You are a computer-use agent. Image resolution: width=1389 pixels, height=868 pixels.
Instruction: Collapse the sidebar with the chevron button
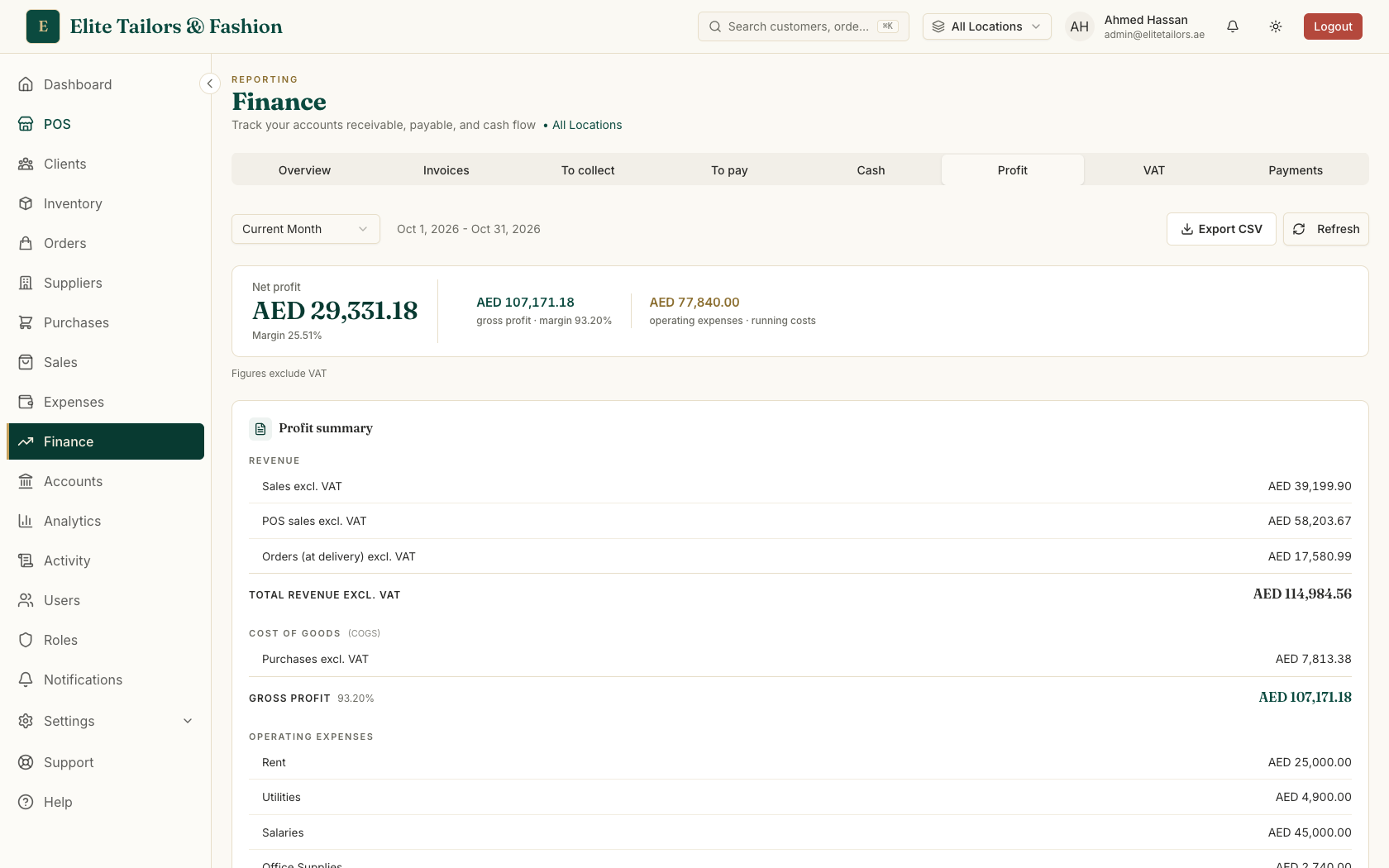coord(210,83)
